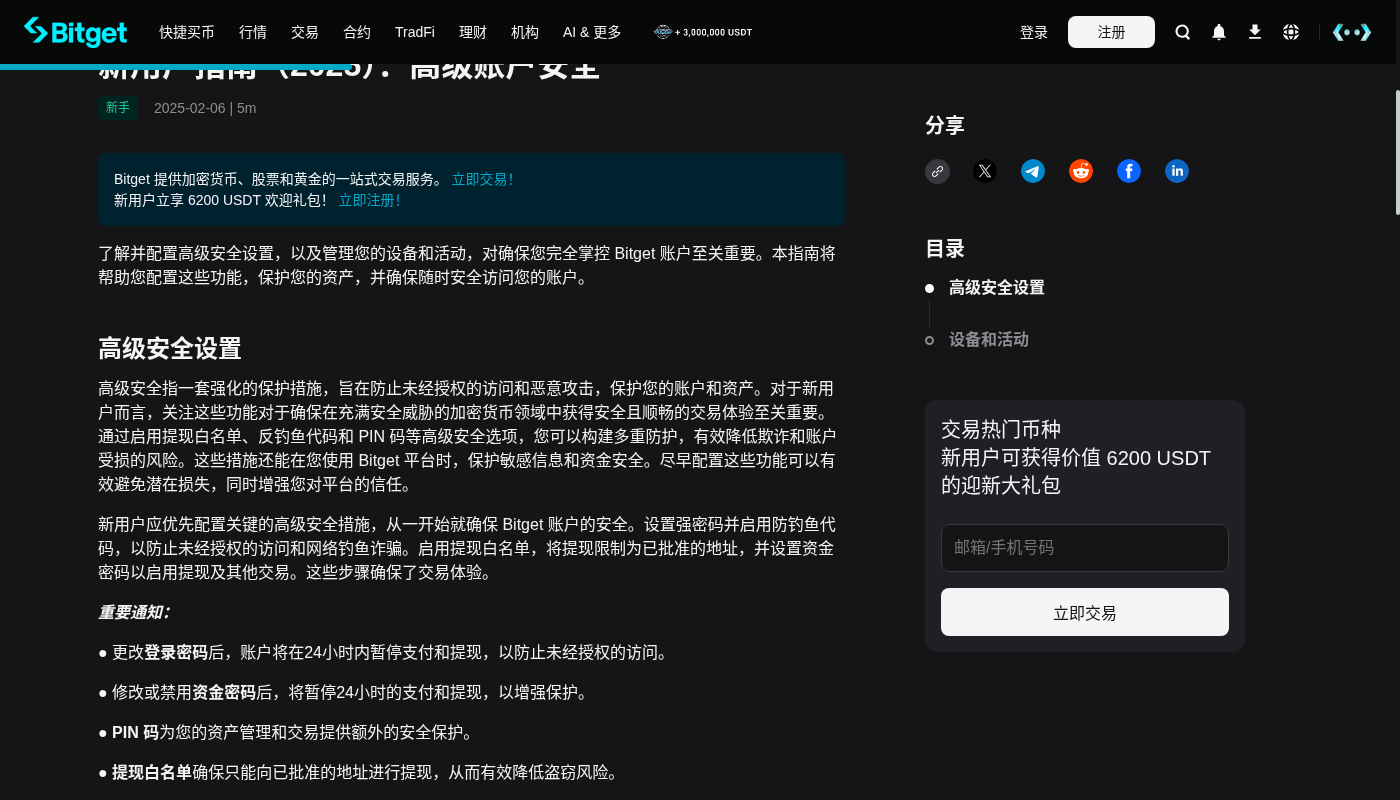Click the bold PIN 码 text

135,733
